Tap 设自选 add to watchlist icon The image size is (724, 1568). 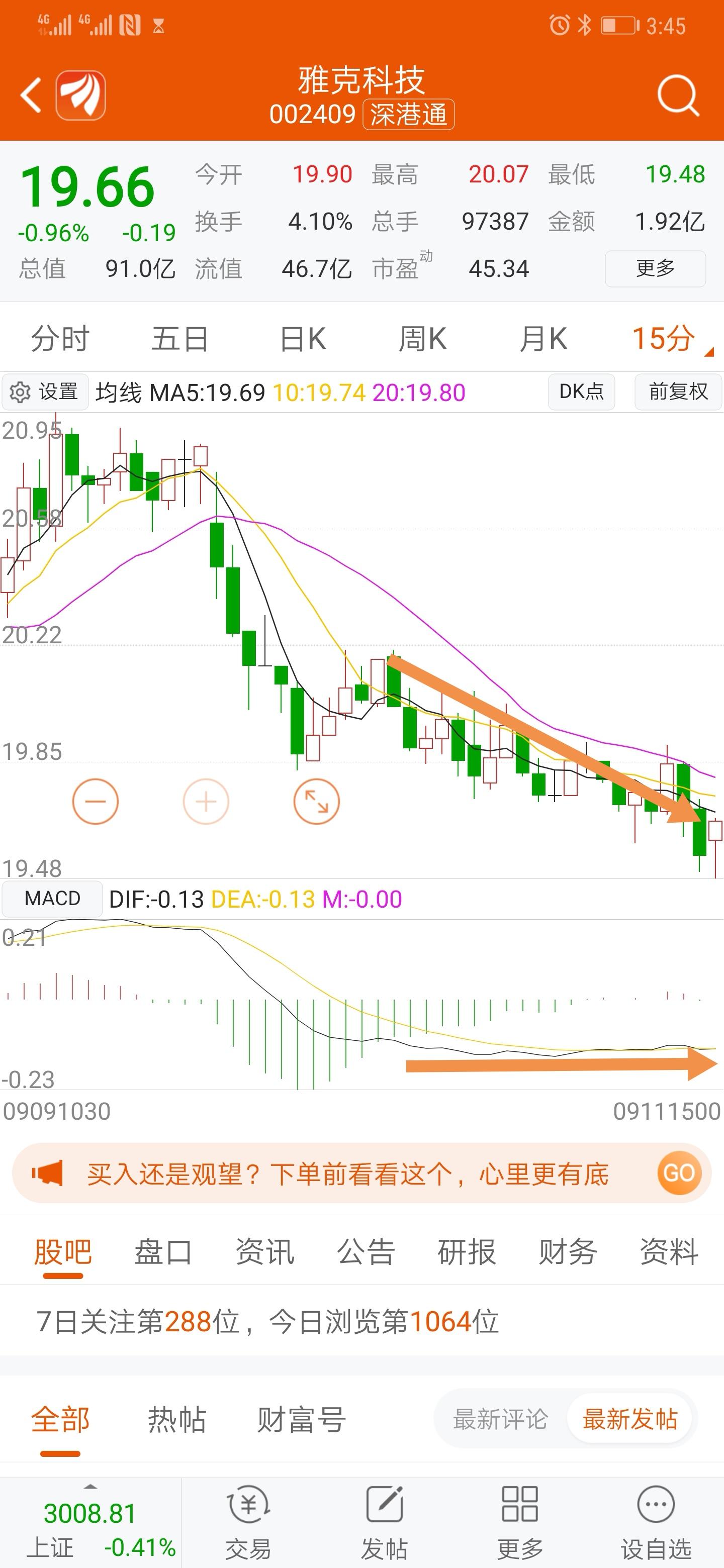656,1504
